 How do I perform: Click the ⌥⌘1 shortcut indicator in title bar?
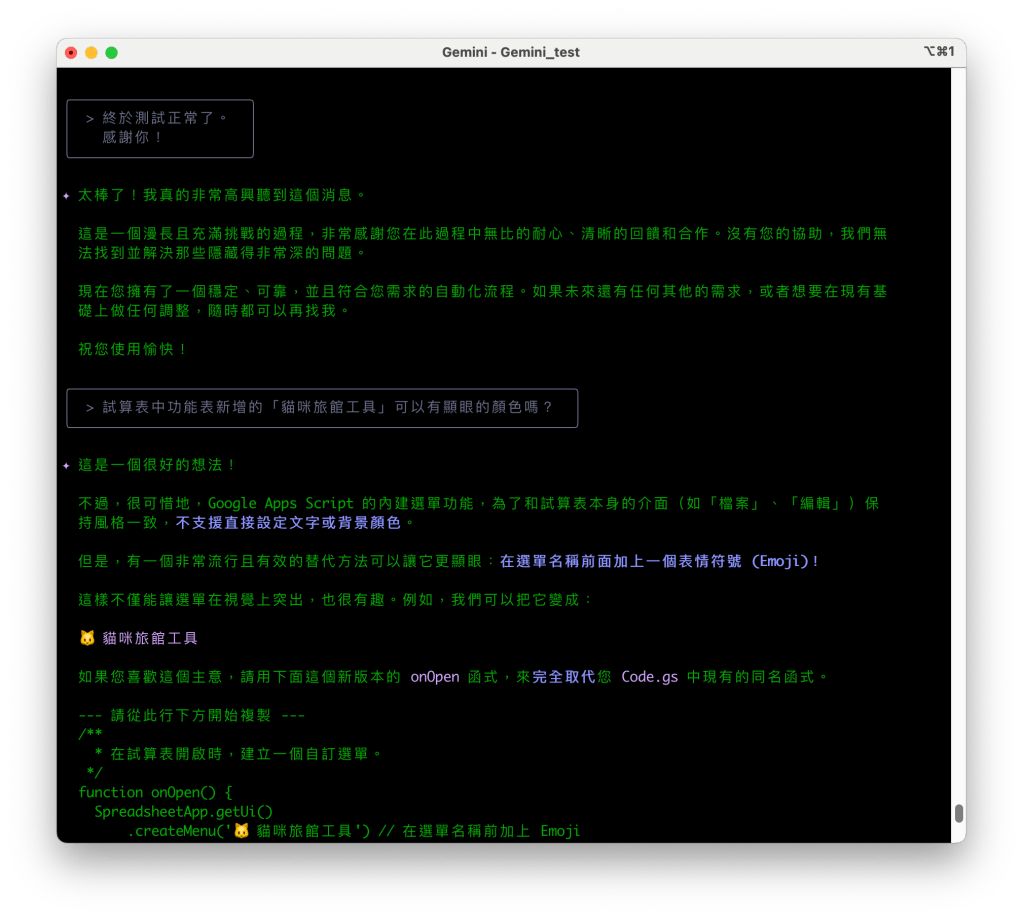939,52
